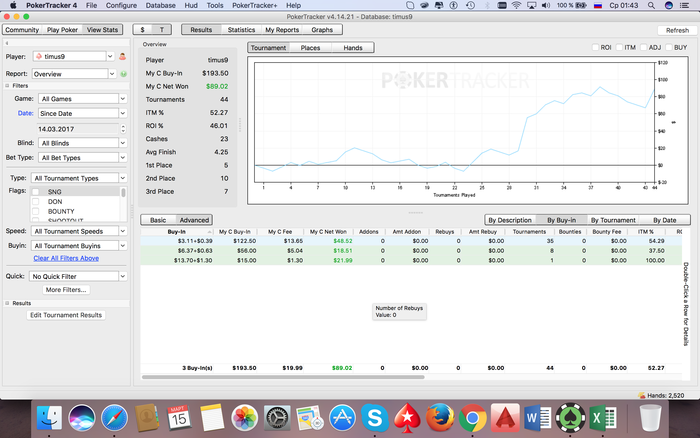Click the More Filters... button

[x=66, y=290]
